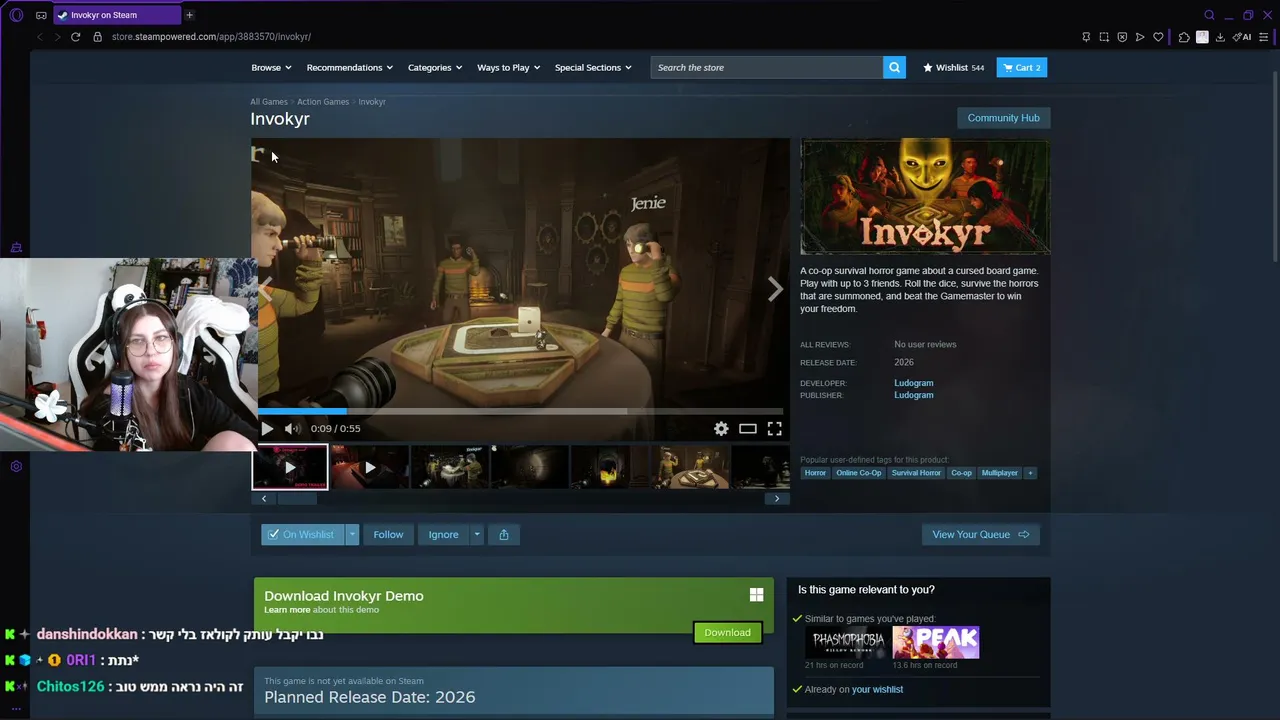Focus the Search the store field

coord(767,67)
